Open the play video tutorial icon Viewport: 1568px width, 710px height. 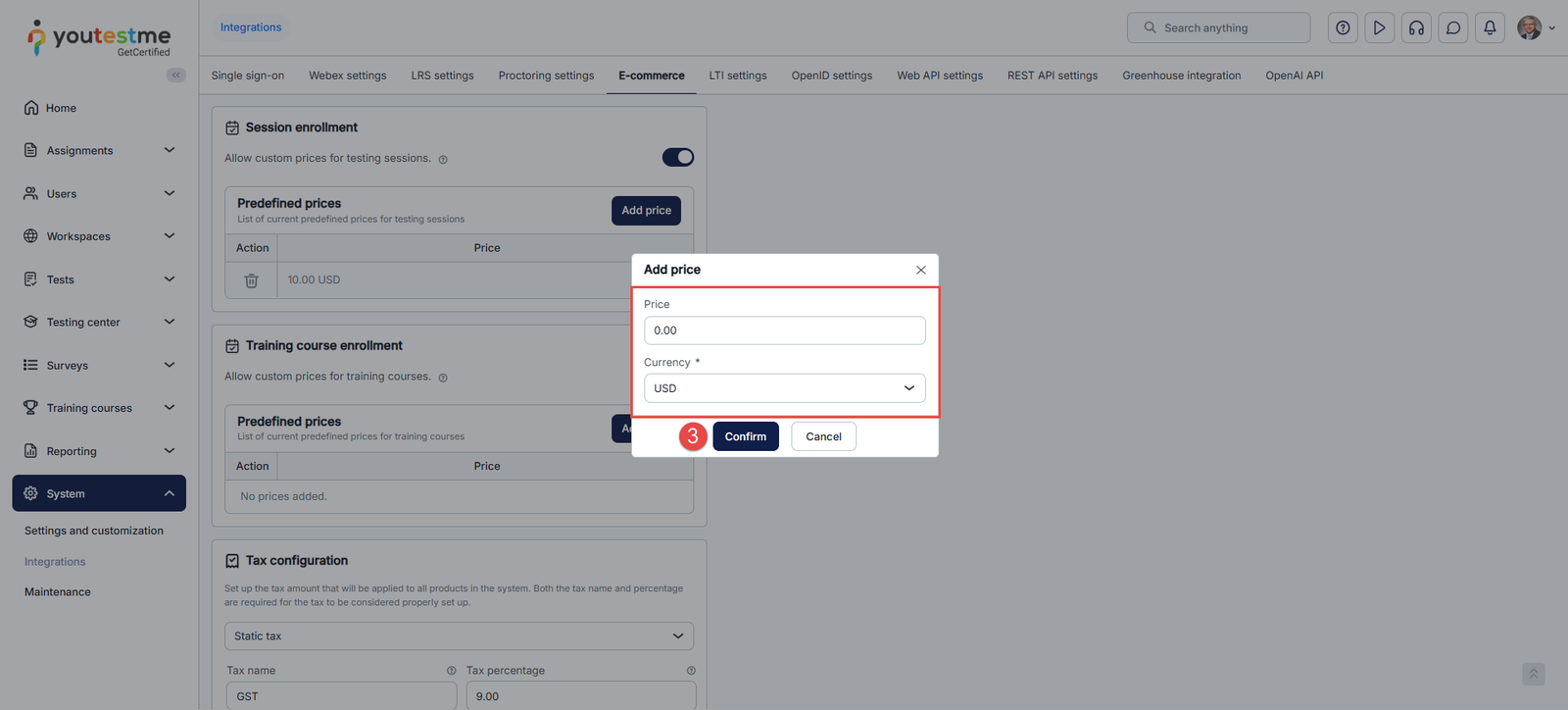pos(1379,28)
